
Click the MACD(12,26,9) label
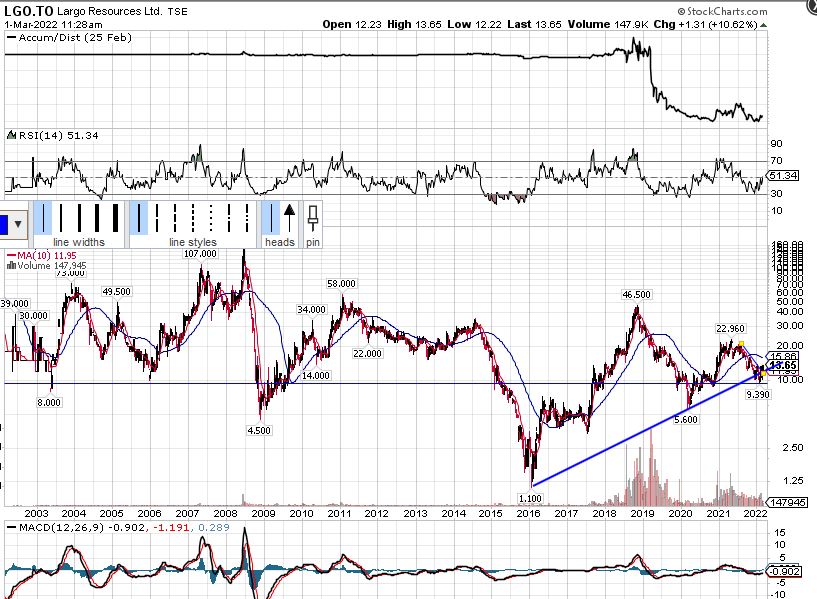63,527
